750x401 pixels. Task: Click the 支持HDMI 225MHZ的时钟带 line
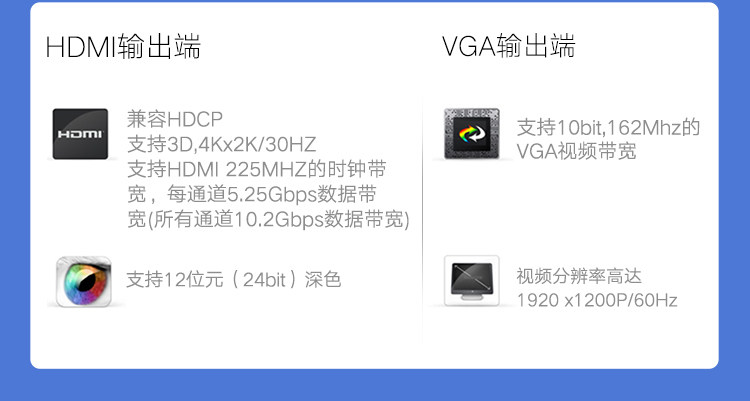coord(256,169)
